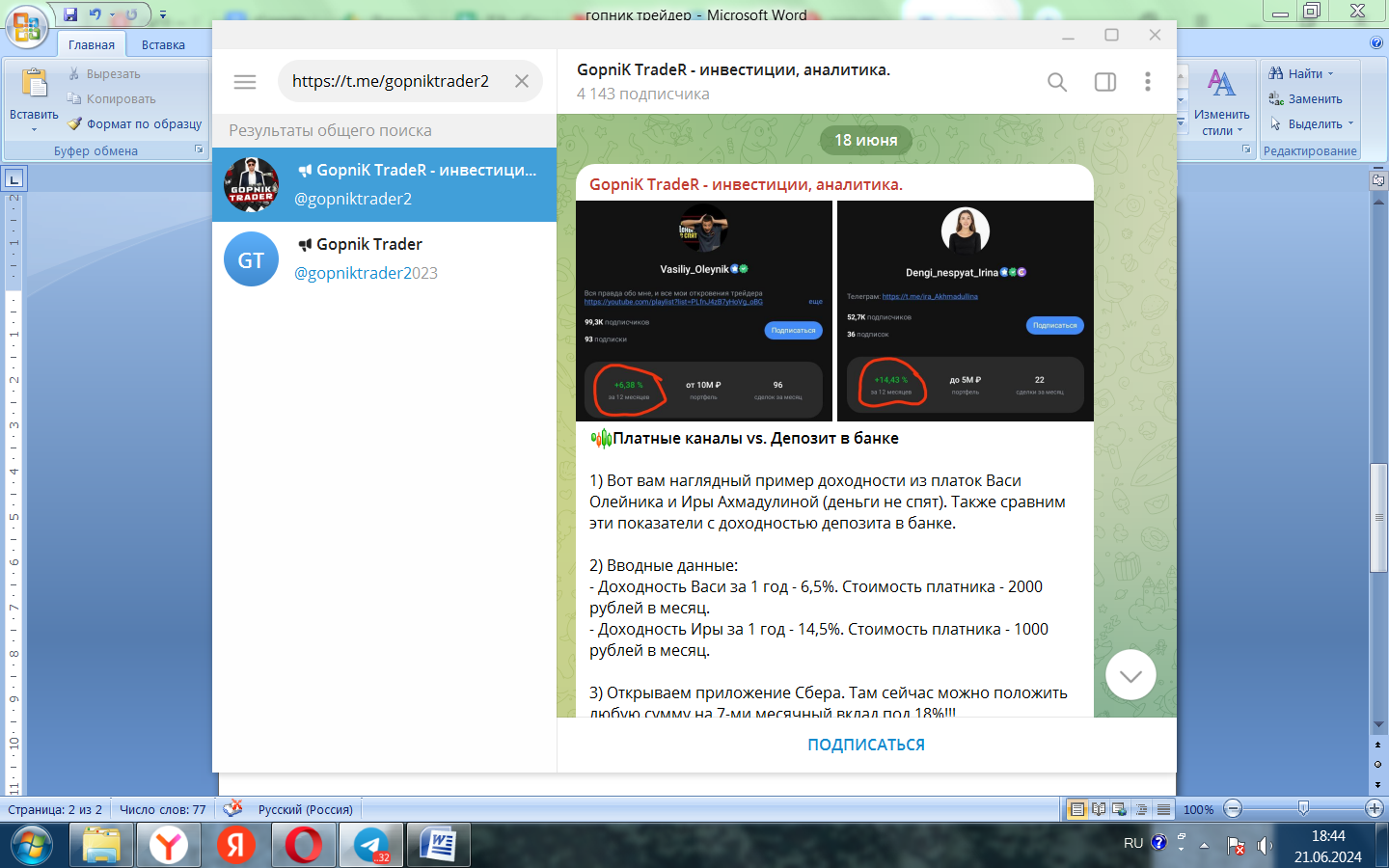
Task: Open the Dengi_nespyat_Irina screenshot image in post
Action: pos(966,311)
